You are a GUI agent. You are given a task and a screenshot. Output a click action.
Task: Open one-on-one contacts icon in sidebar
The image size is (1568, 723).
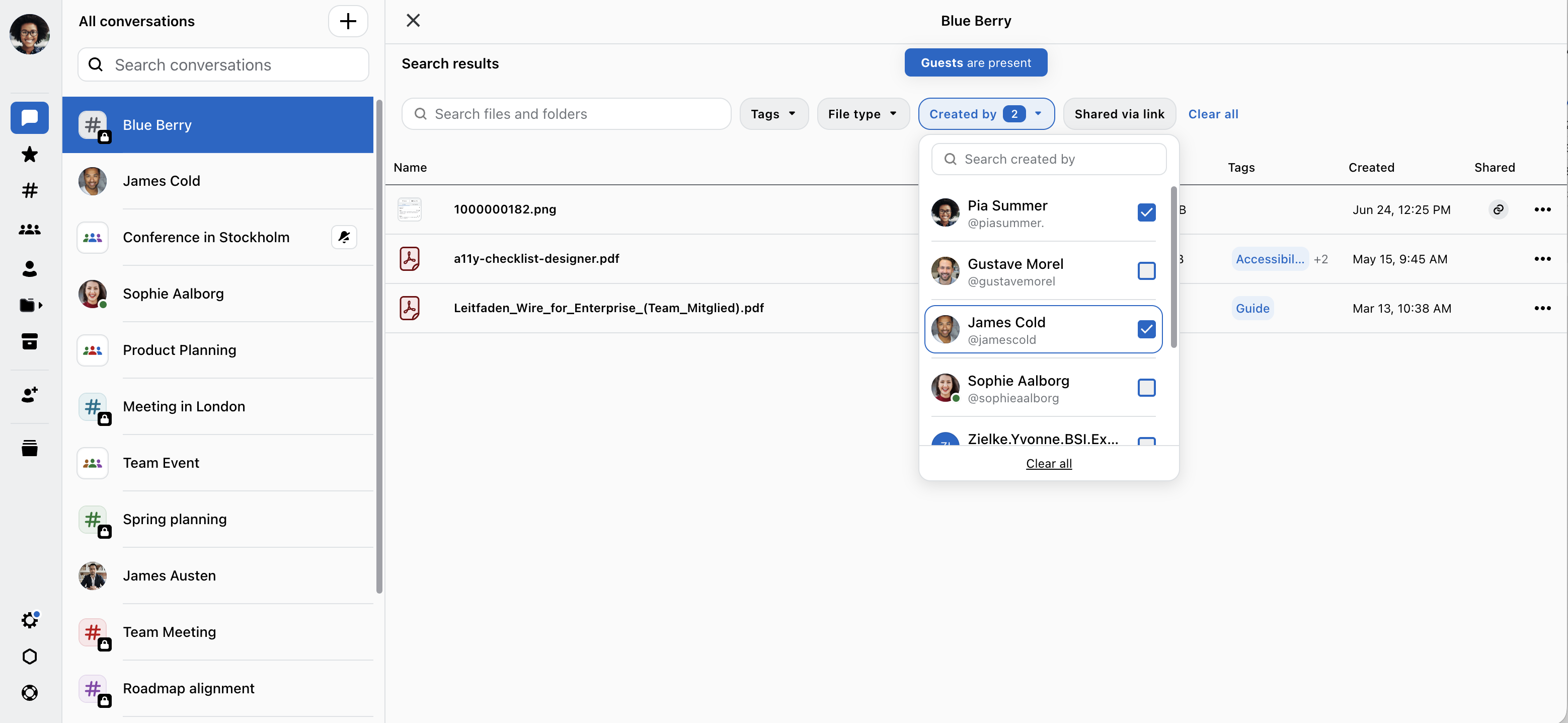tap(29, 269)
